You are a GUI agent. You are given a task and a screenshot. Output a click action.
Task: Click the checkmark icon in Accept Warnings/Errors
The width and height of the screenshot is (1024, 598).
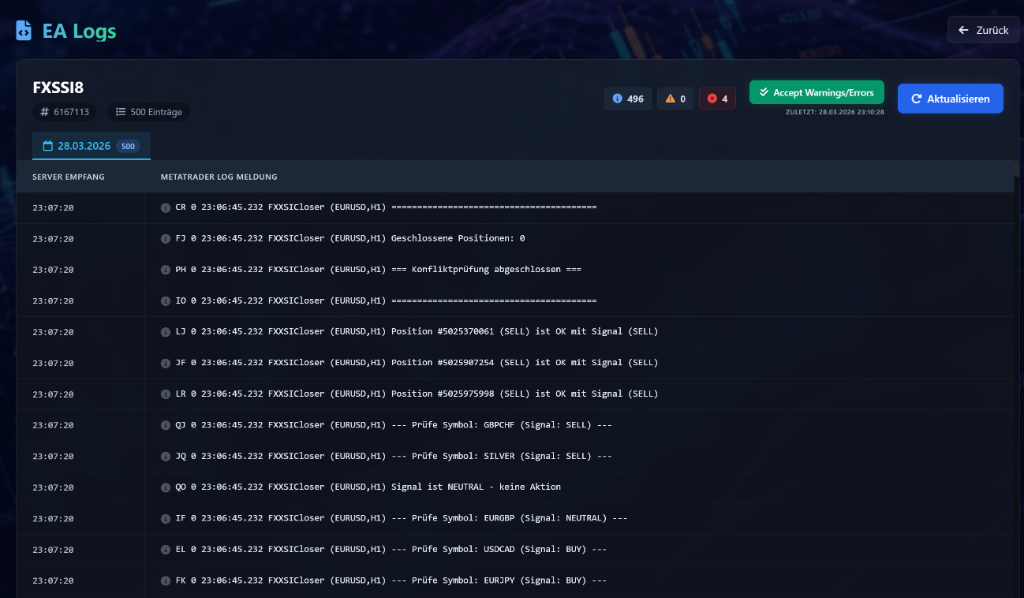766,90
